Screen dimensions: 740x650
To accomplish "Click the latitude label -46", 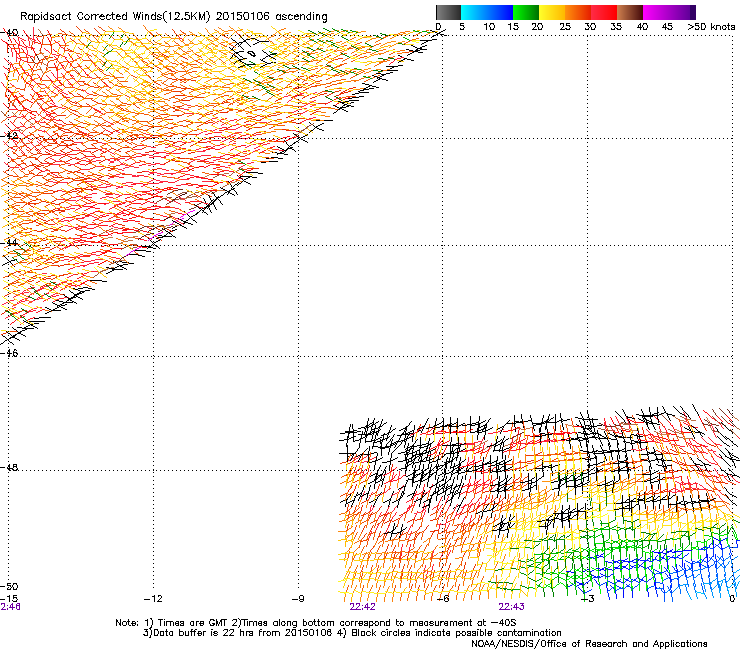I will pos(9,353).
